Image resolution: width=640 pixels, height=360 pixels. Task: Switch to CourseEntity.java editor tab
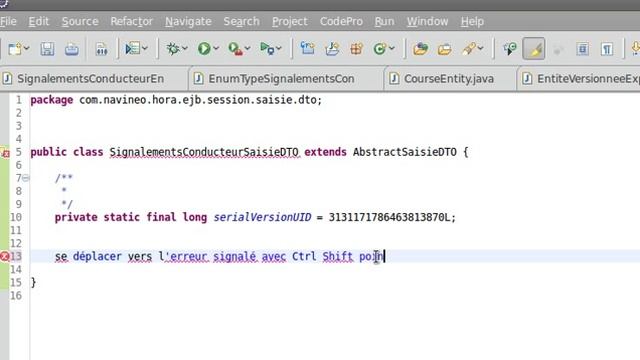449,78
